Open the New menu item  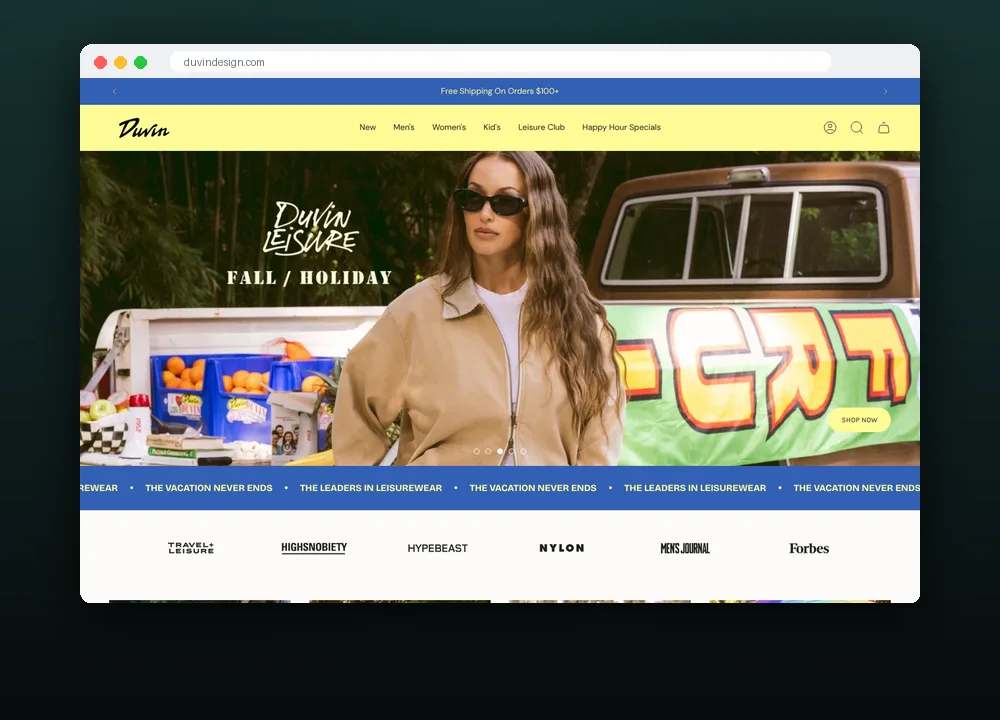[367, 127]
